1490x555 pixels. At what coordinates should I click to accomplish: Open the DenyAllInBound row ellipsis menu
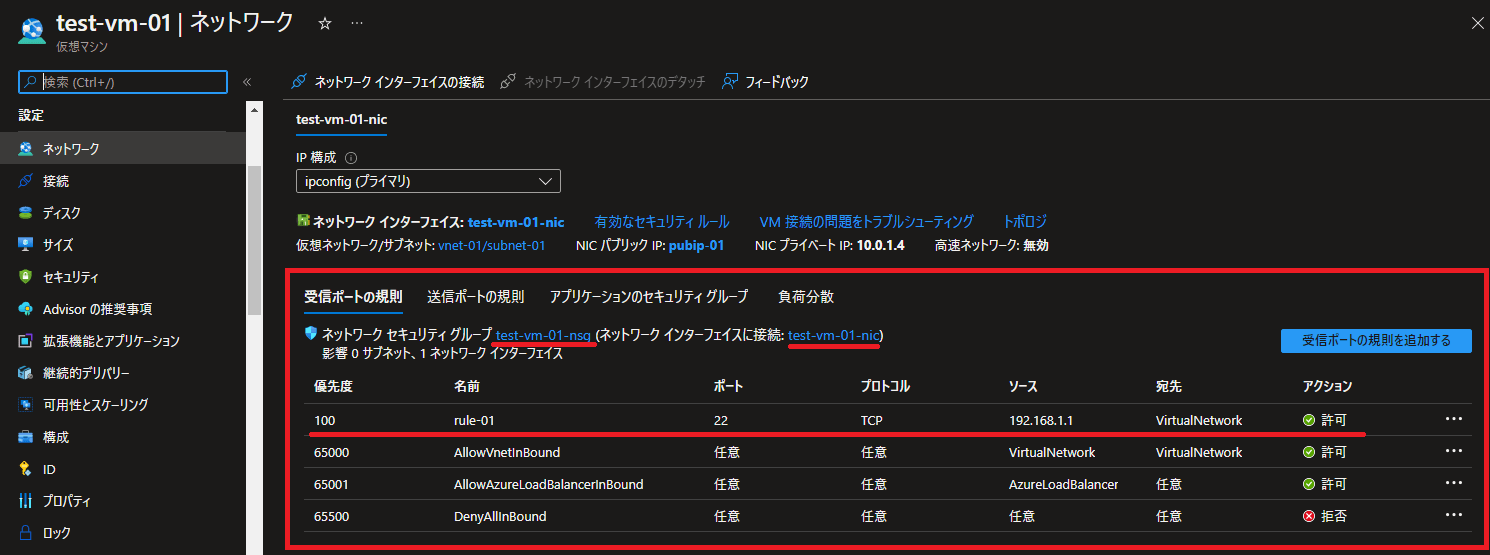(1454, 515)
